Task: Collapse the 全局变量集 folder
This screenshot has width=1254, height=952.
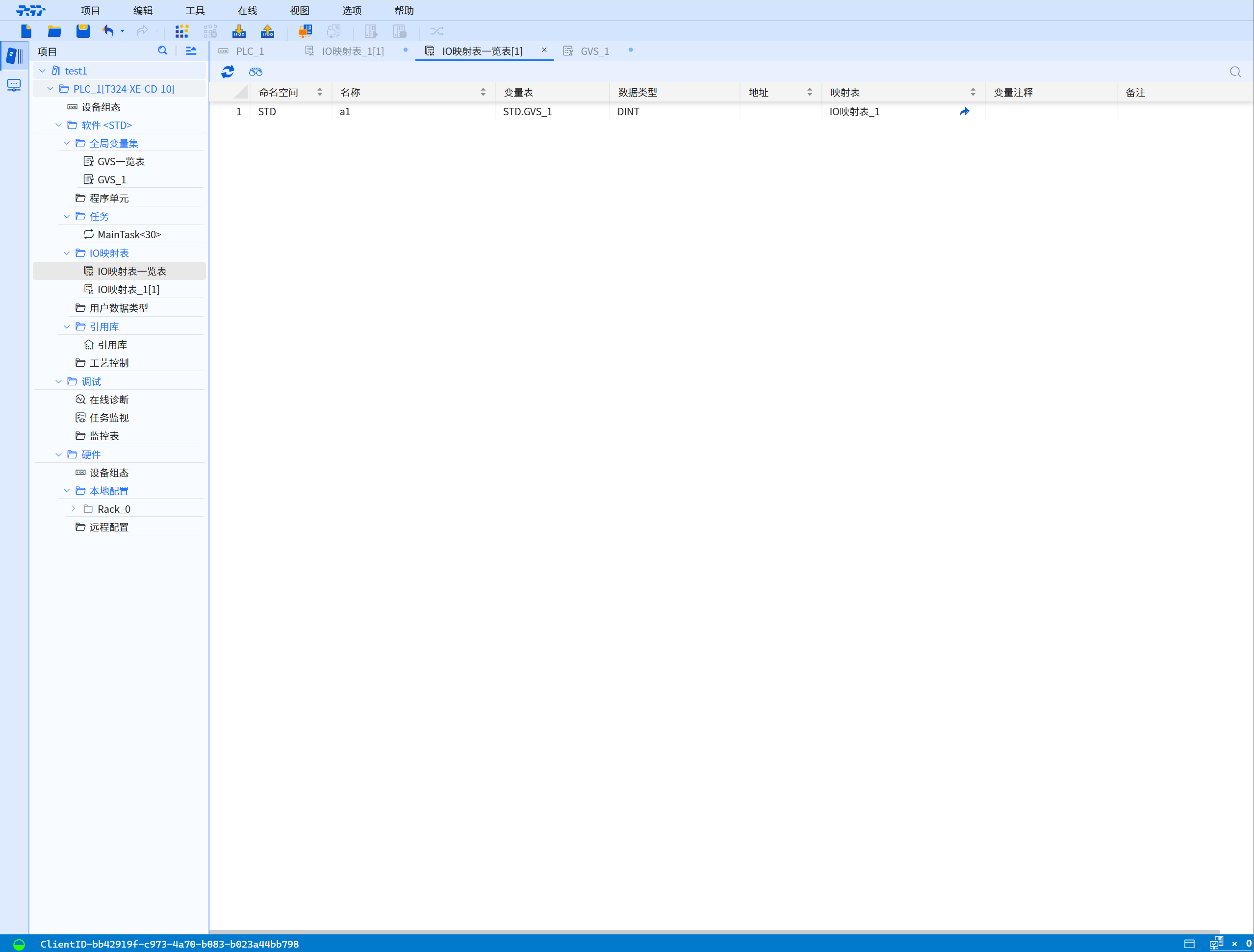Action: tap(66, 143)
